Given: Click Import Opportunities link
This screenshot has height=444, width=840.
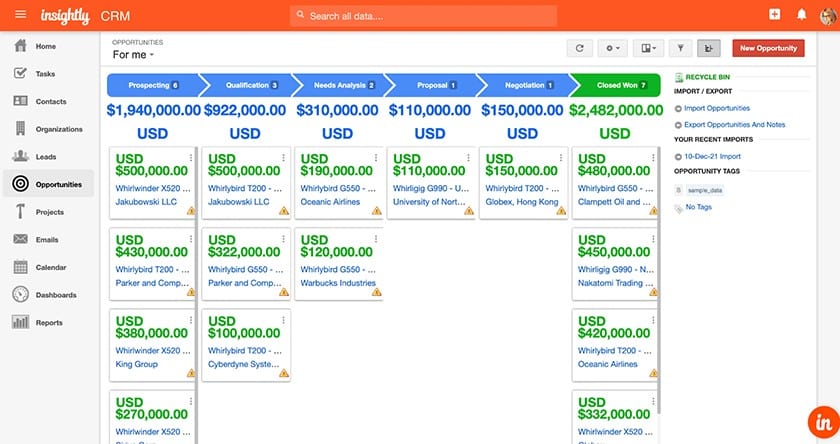Looking at the screenshot, I should click(x=717, y=108).
